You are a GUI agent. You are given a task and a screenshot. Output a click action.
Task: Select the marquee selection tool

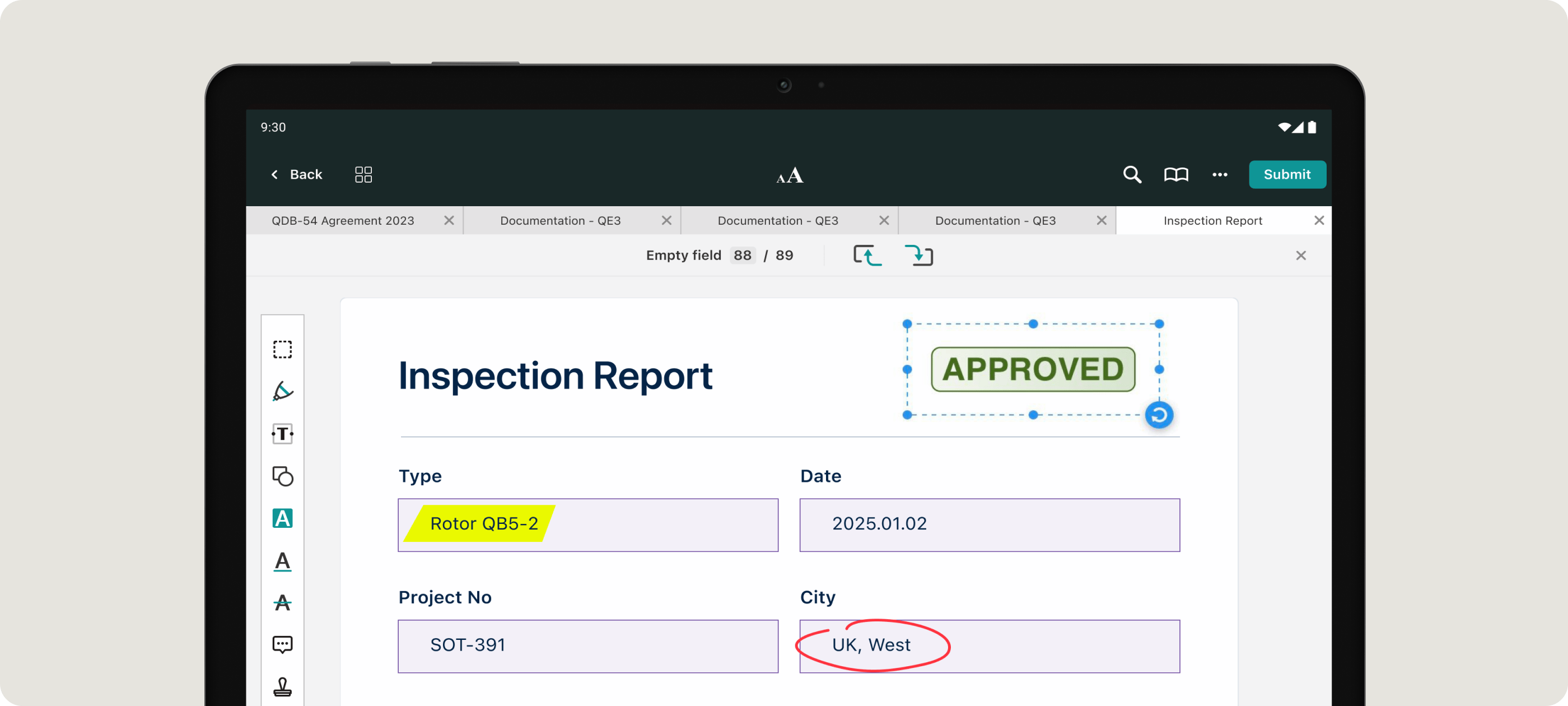282,350
